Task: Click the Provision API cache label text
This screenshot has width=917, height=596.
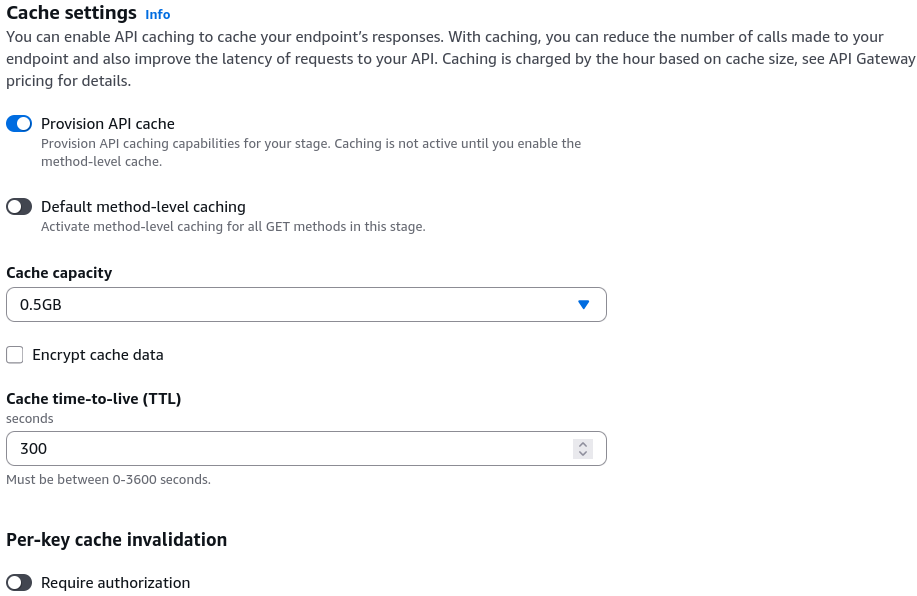Action: [x=108, y=124]
